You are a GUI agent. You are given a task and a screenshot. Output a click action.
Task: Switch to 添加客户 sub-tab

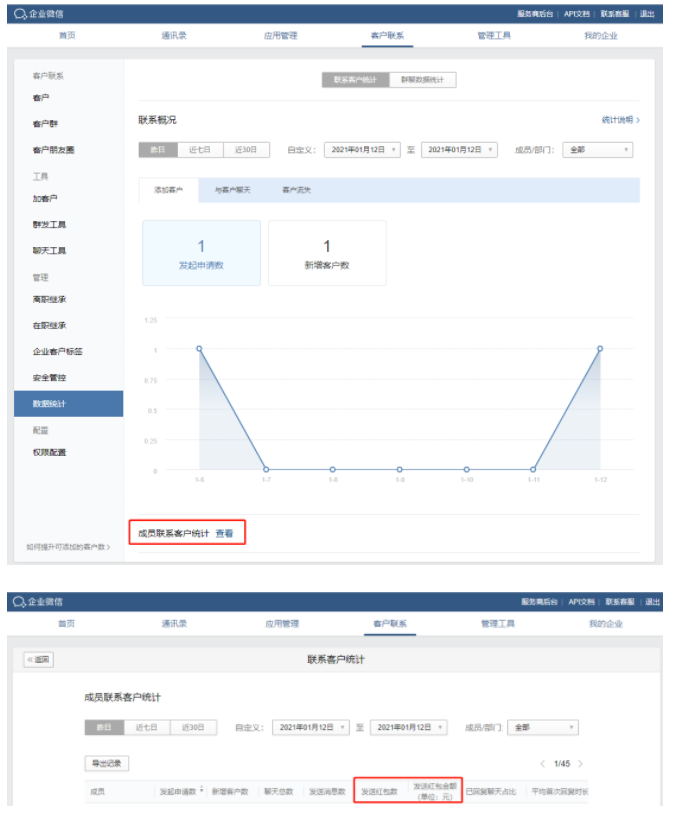(168, 190)
